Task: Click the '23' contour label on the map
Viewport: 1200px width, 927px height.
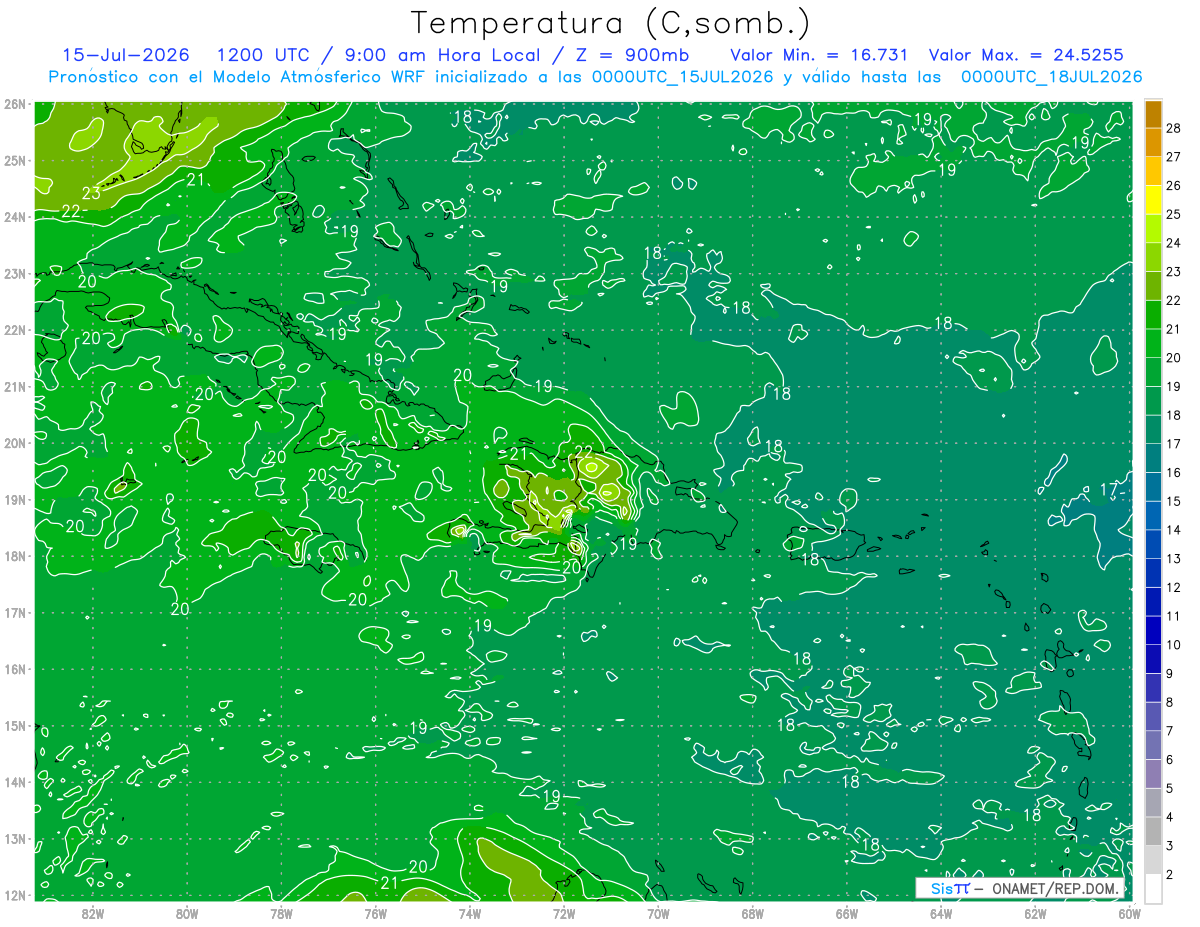Action: pyautogui.click(x=91, y=193)
